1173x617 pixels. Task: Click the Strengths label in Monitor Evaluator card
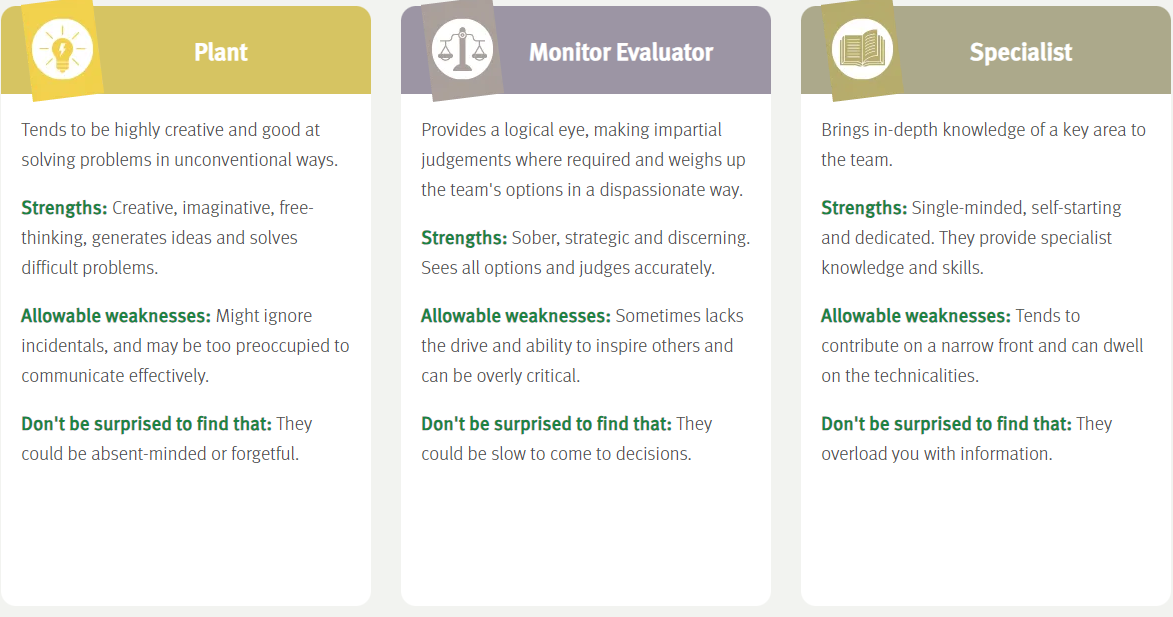[x=464, y=238]
